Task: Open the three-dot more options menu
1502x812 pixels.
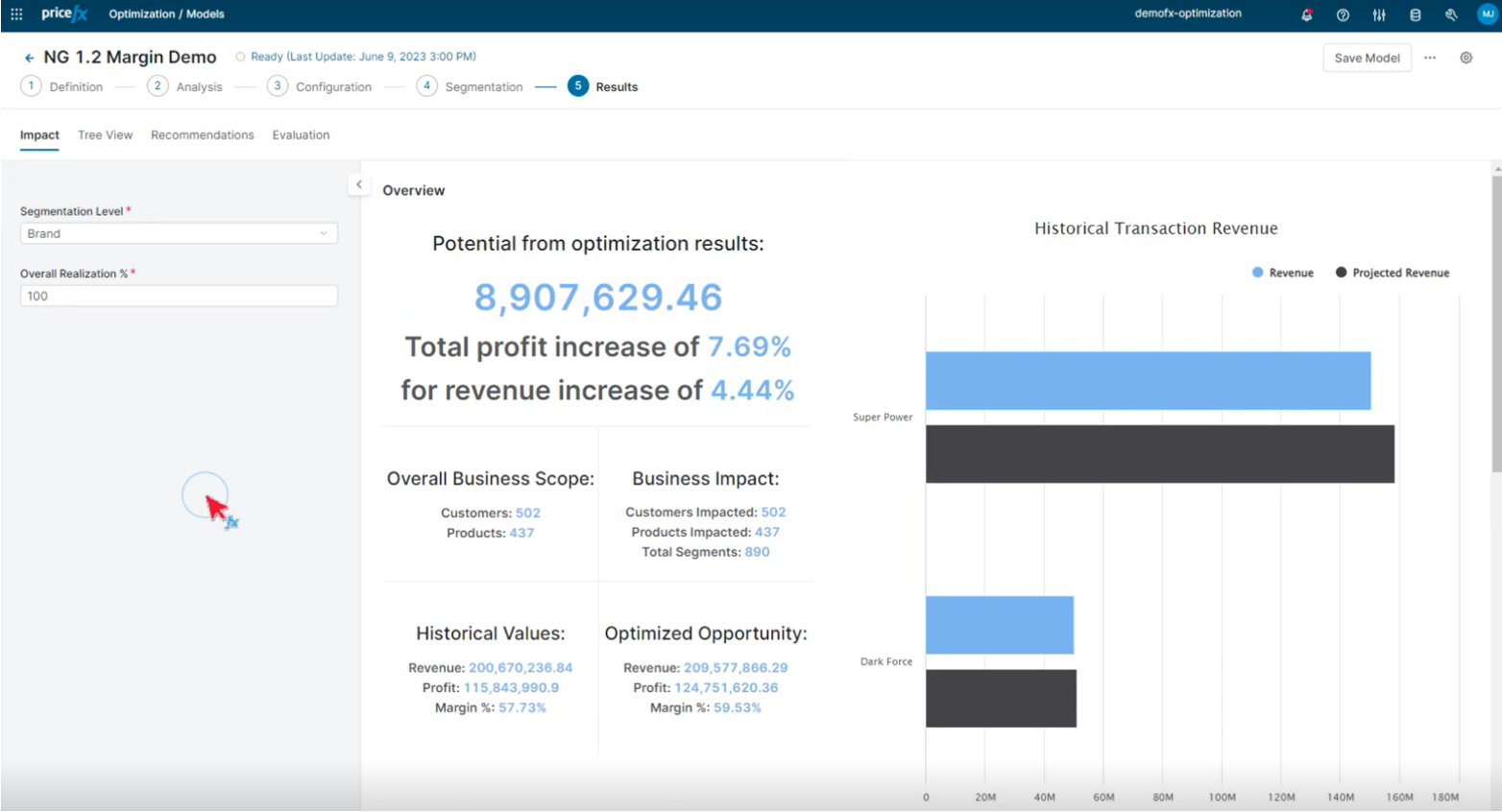Action: coord(1430,58)
